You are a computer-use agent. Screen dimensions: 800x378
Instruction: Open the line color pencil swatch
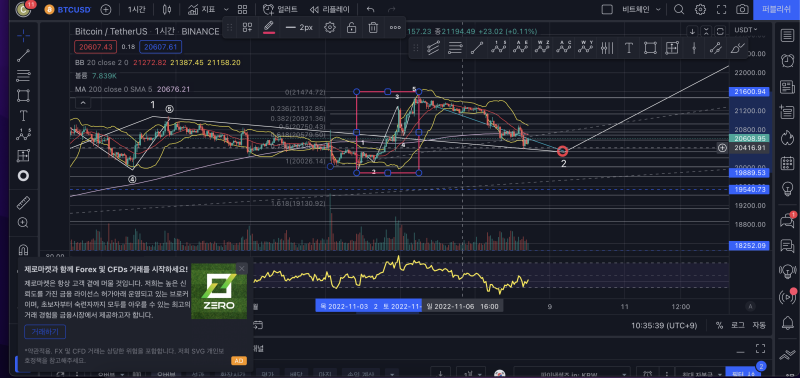pos(269,28)
